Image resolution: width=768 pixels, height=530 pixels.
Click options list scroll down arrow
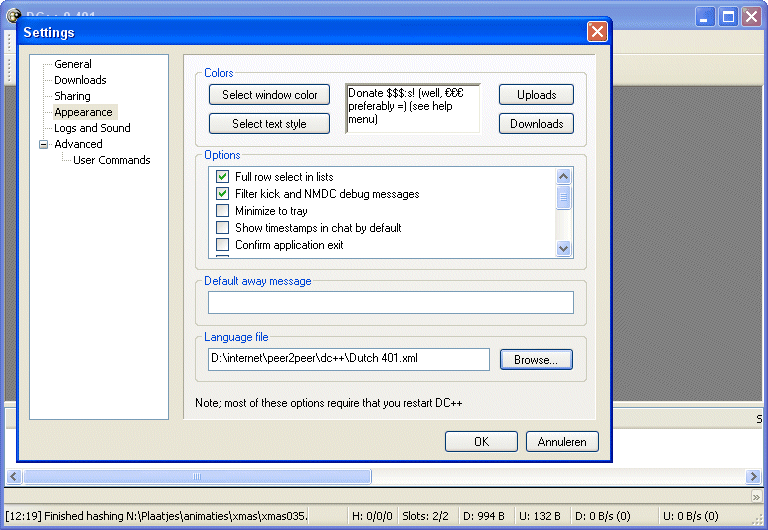pyautogui.click(x=564, y=248)
